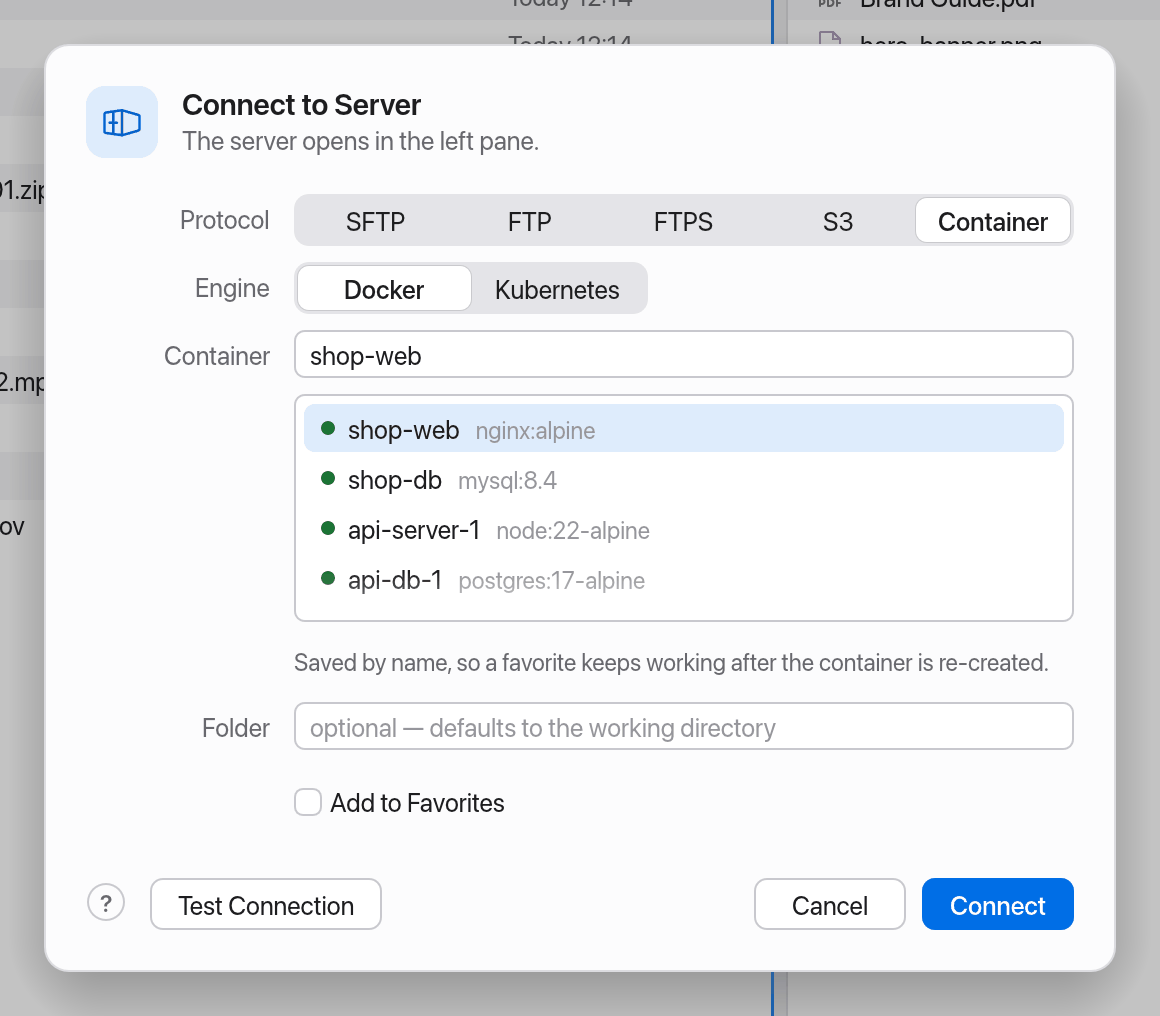This screenshot has width=1160, height=1016.
Task: Choose the S3 protocol
Action: coord(837,221)
